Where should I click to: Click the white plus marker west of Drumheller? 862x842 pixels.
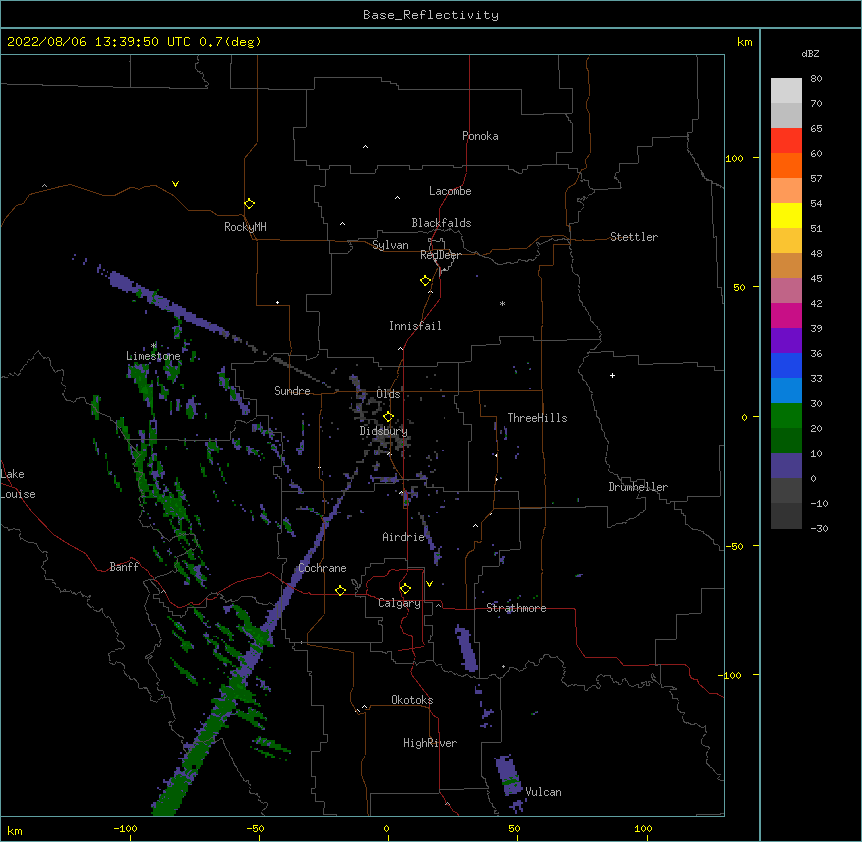(x=612, y=375)
